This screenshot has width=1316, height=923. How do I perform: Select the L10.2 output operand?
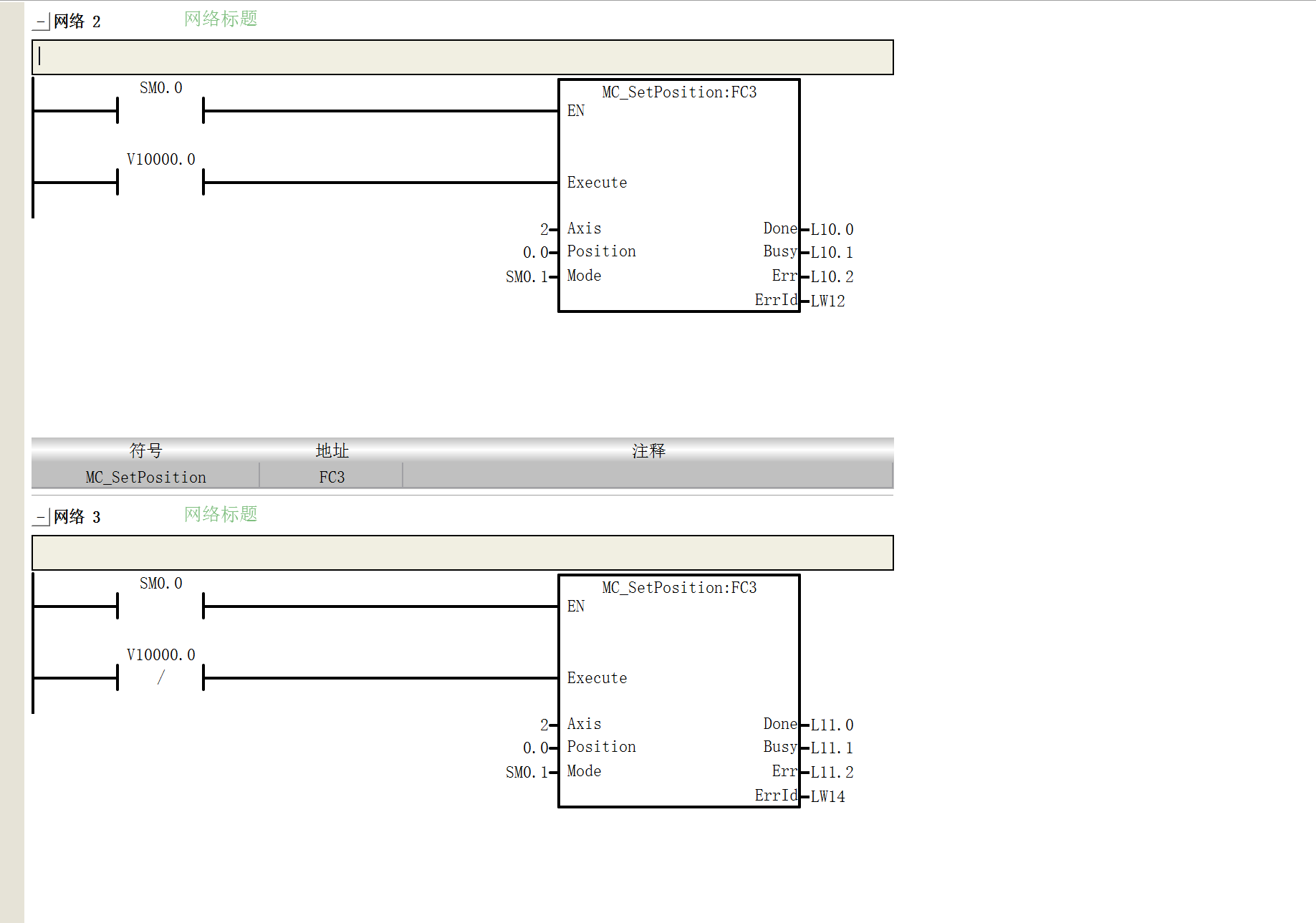pos(832,277)
